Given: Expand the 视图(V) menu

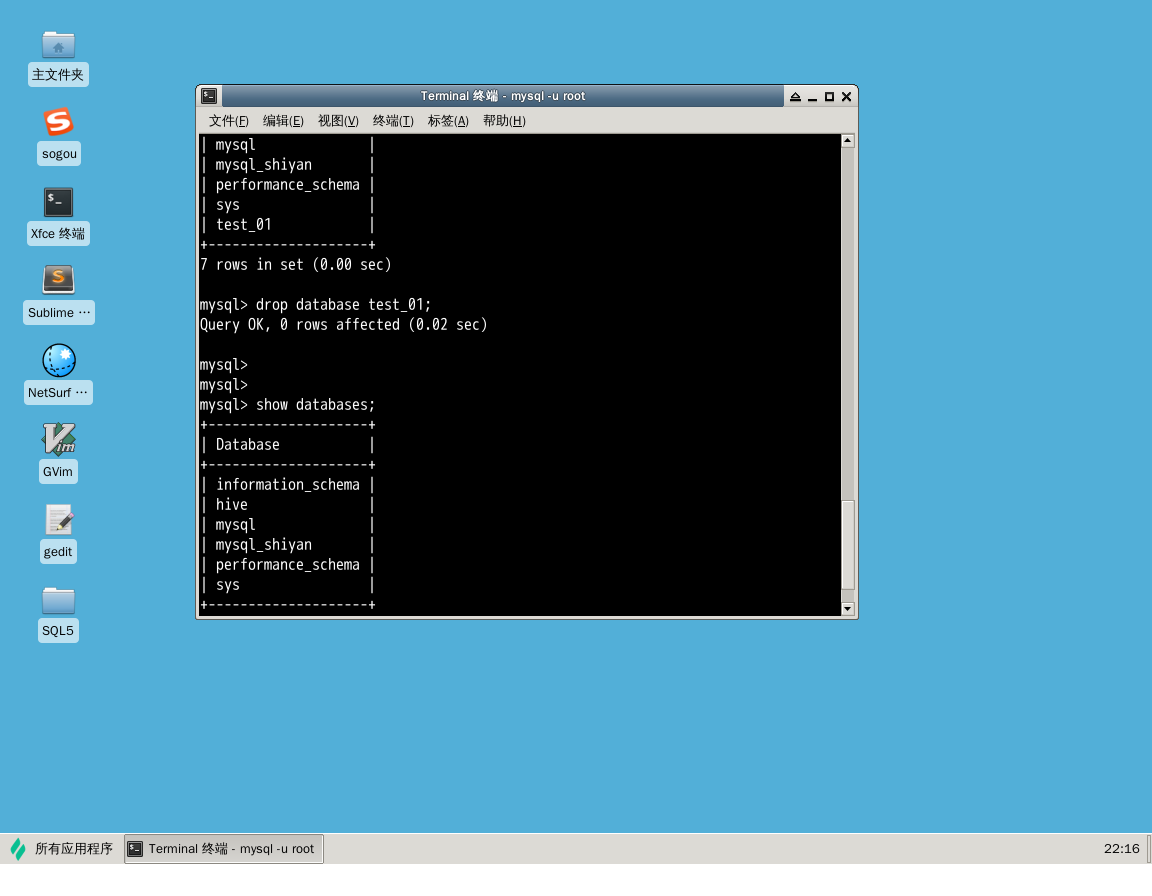Looking at the screenshot, I should (x=338, y=121).
